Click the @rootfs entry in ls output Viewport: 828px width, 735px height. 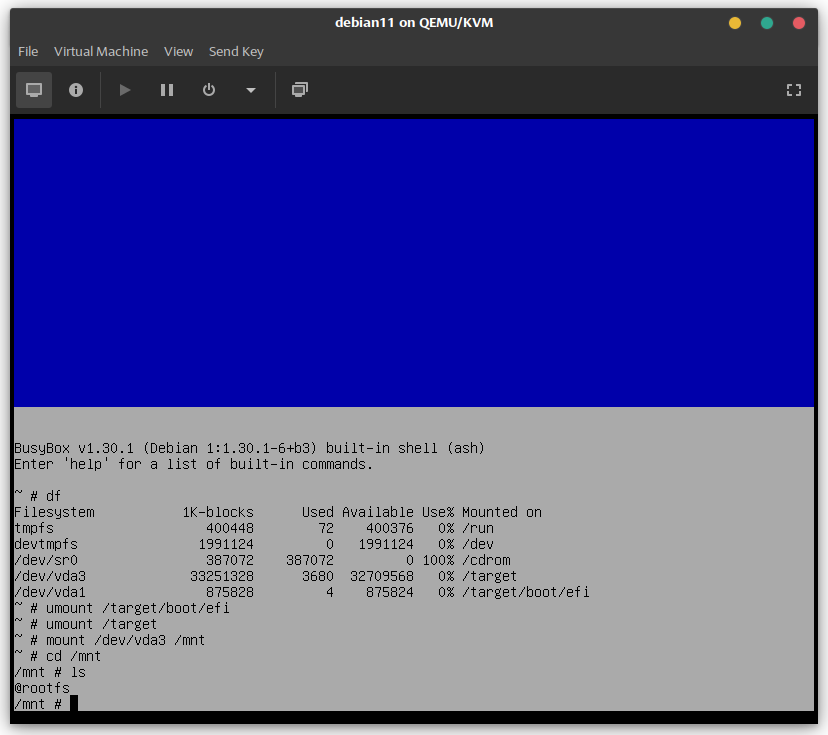pyautogui.click(x=42, y=688)
